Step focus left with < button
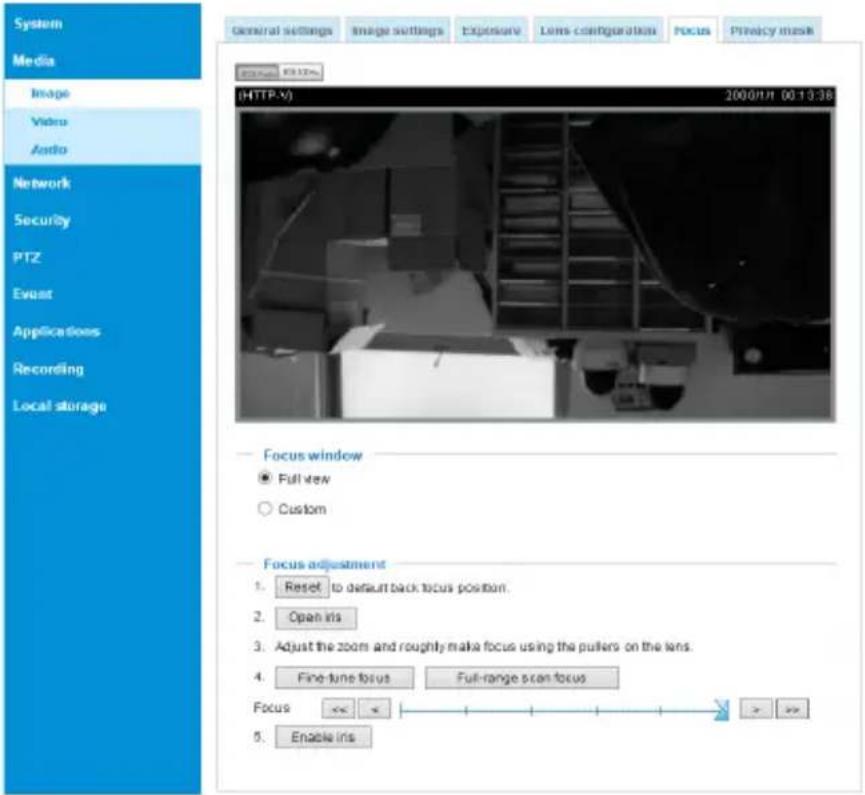The height and width of the screenshot is (795, 865). (374, 709)
